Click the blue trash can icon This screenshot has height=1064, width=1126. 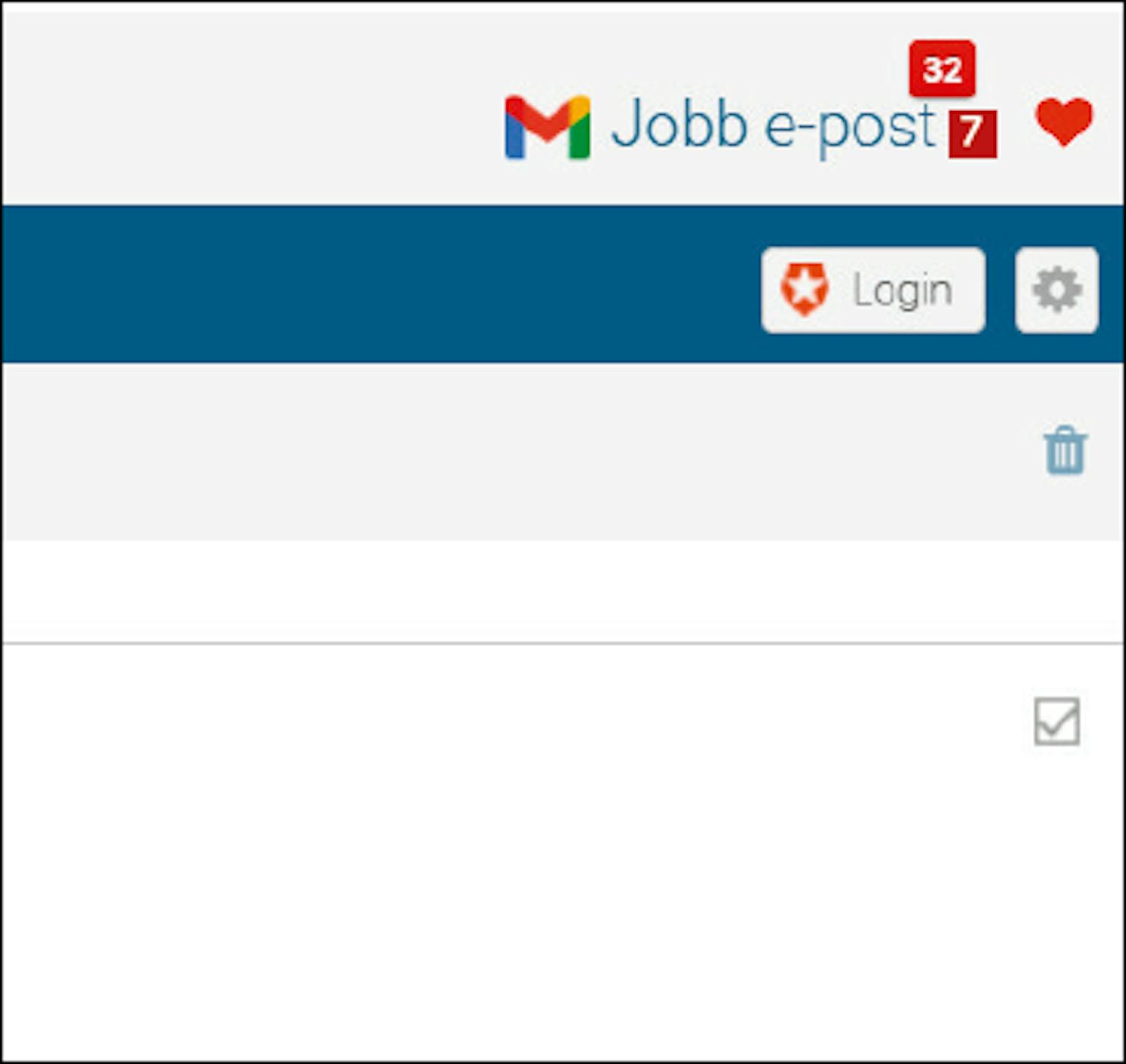(x=1065, y=450)
